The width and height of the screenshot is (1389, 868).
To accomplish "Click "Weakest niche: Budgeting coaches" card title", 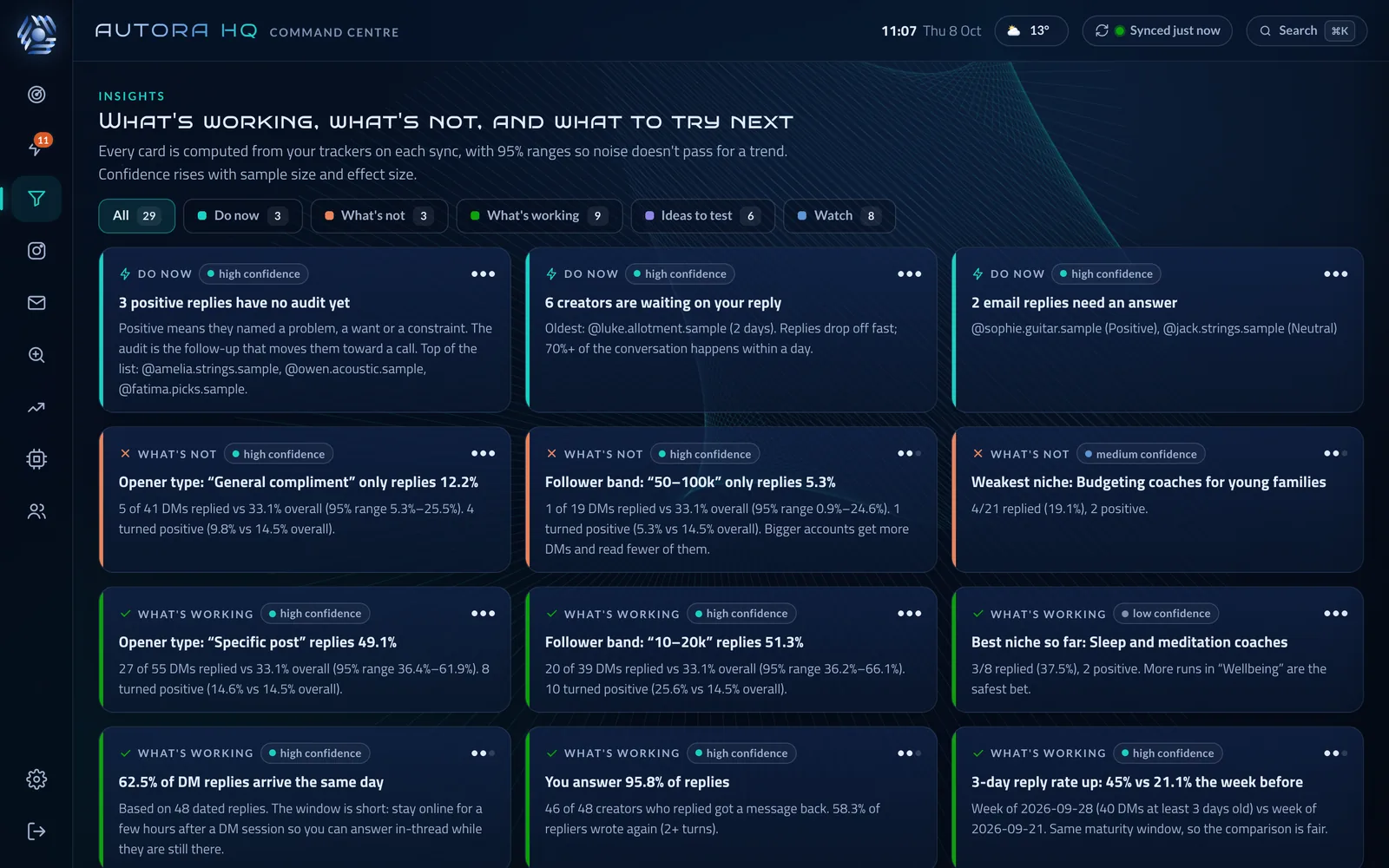I will pyautogui.click(x=1149, y=483).
